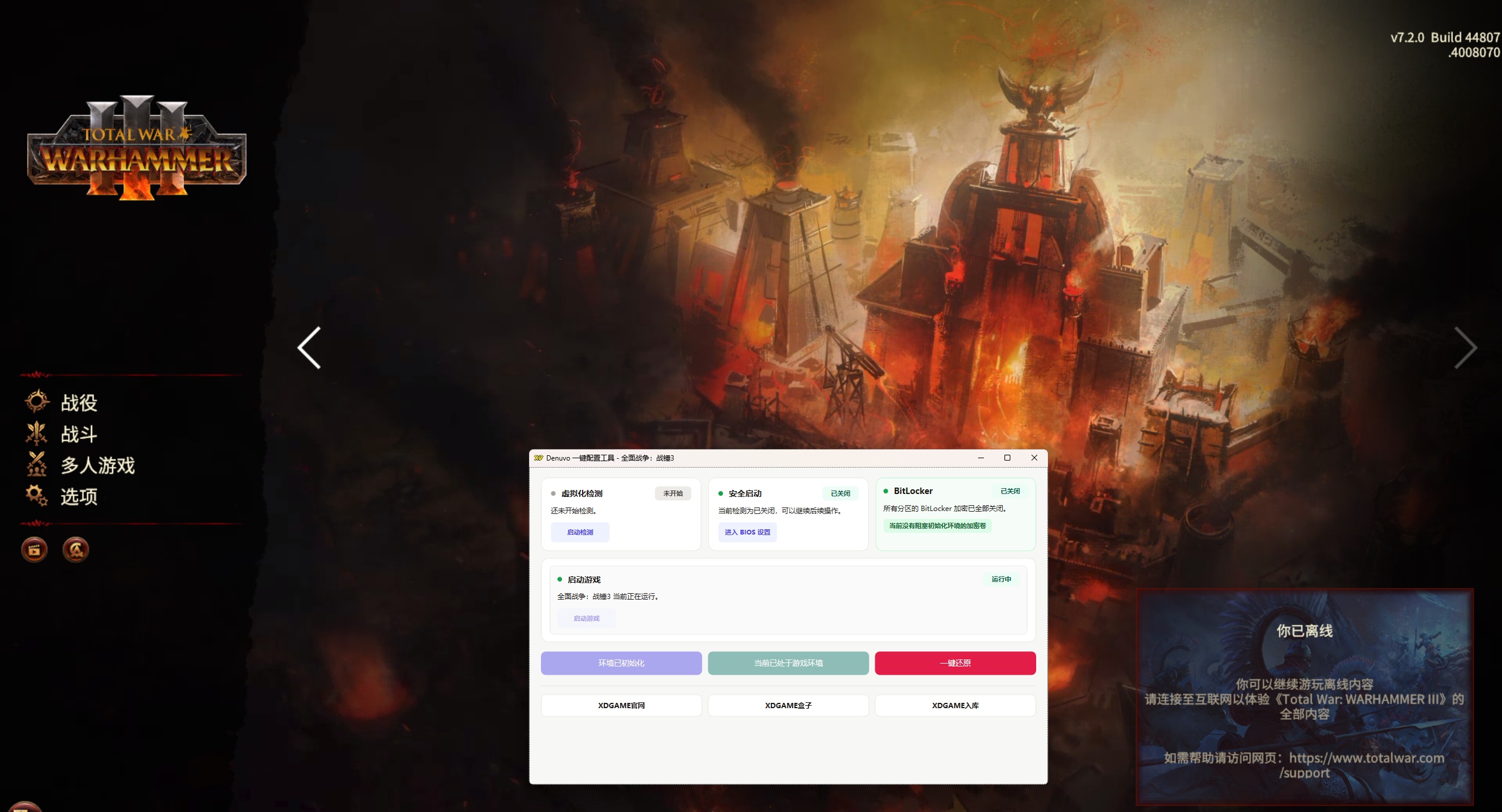Open the 多人游戏 multiplayer menu item
The height and width of the screenshot is (812, 1502).
tap(98, 465)
